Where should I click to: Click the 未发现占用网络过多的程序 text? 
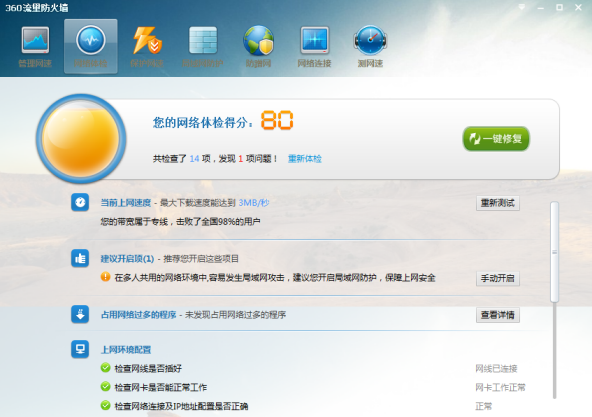235,315
